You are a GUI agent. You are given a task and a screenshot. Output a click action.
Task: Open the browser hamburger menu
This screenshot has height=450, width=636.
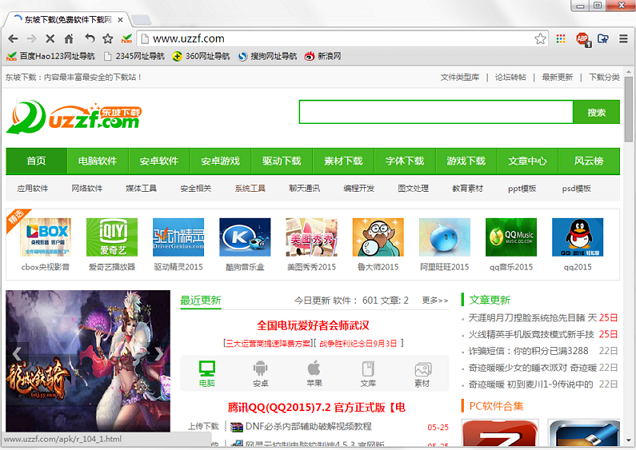[x=623, y=39]
